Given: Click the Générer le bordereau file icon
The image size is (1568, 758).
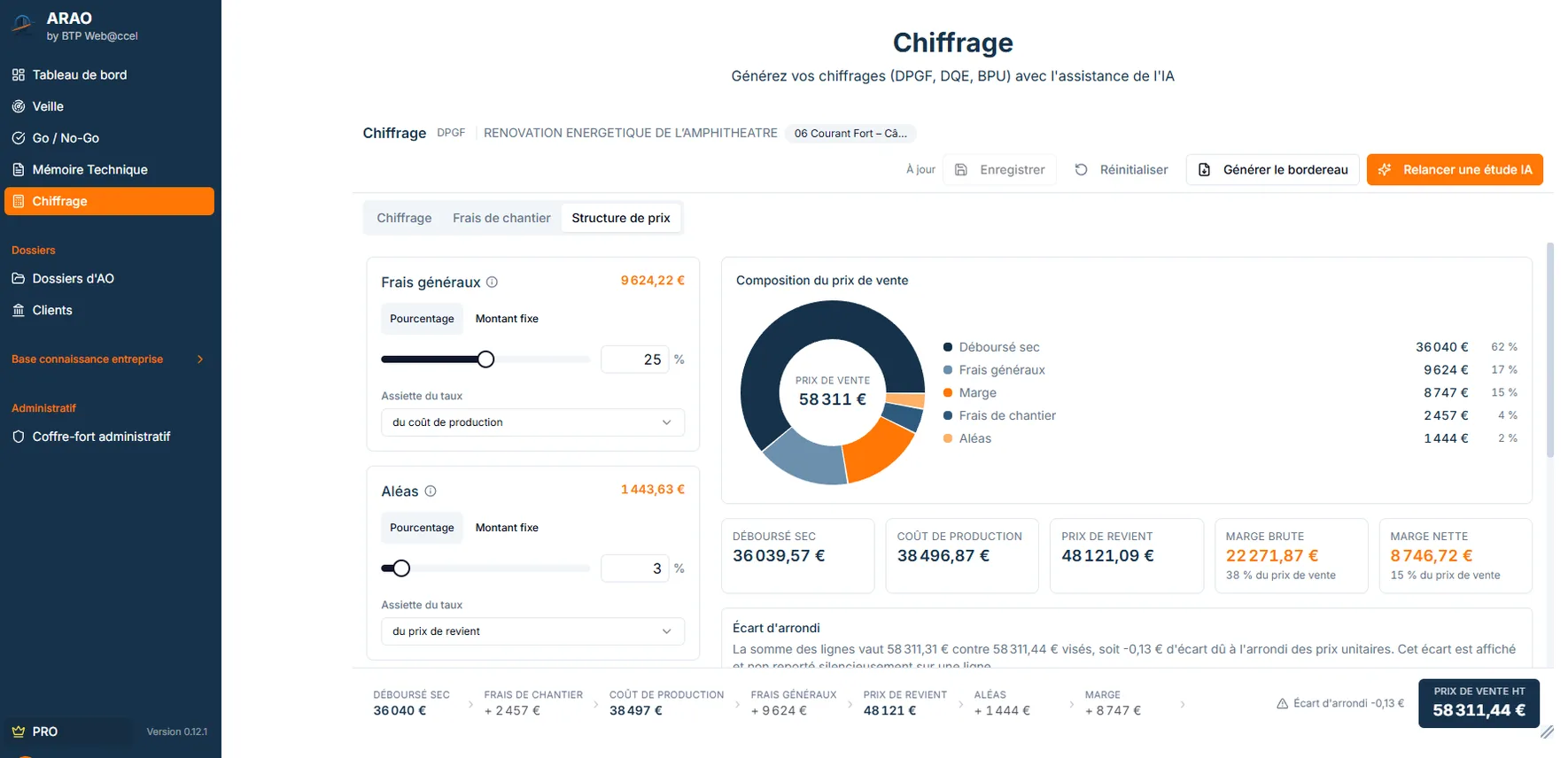Looking at the screenshot, I should [1205, 170].
